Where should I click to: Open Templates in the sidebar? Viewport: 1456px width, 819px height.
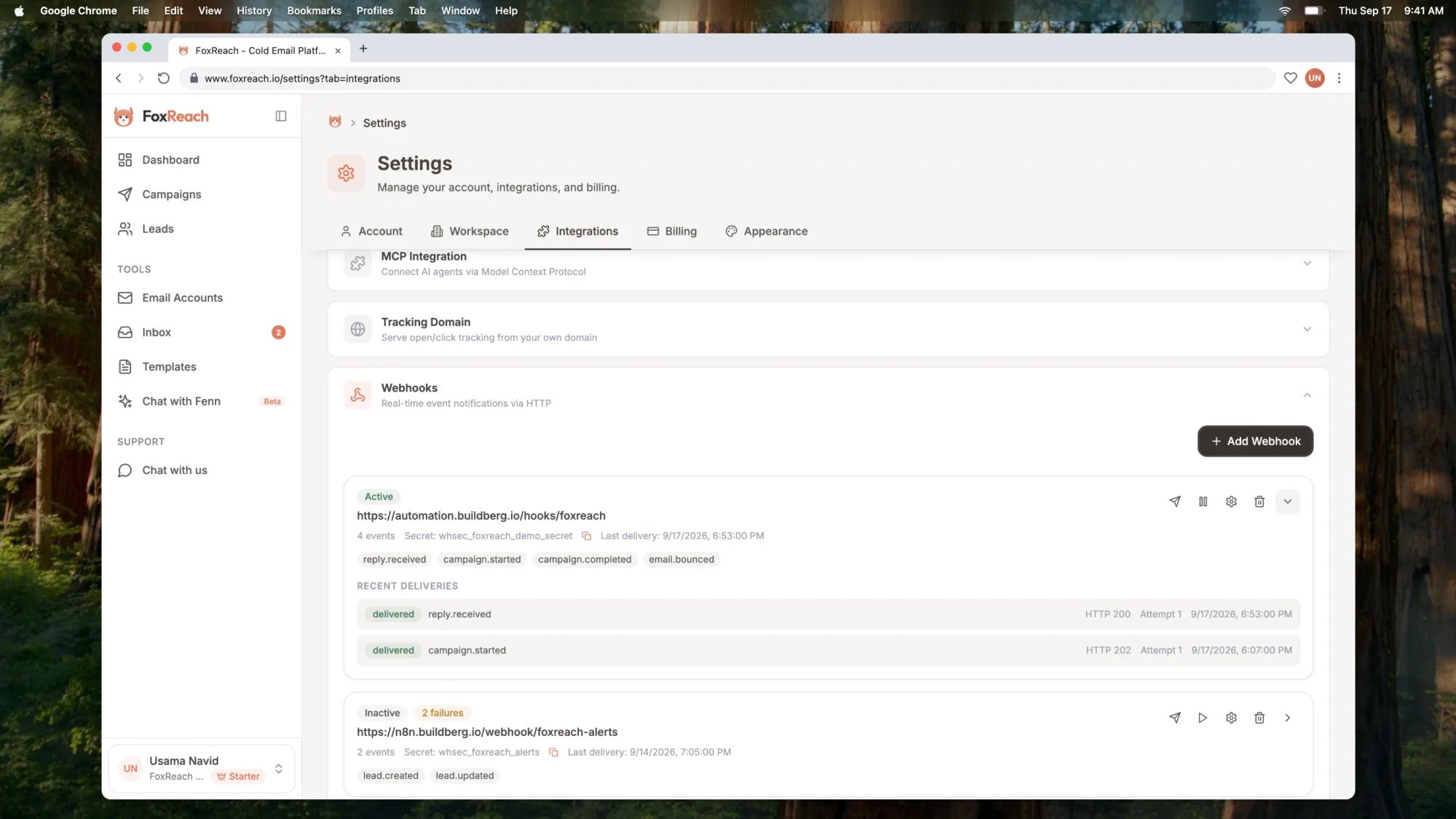(x=202, y=367)
